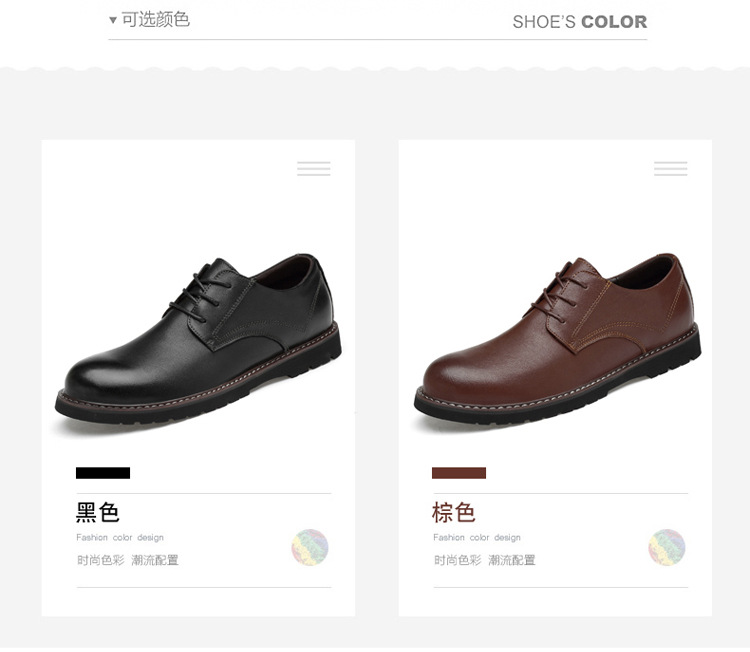Click the SHOE'S COLOR header text
The width and height of the screenshot is (750, 652).
pos(579,22)
